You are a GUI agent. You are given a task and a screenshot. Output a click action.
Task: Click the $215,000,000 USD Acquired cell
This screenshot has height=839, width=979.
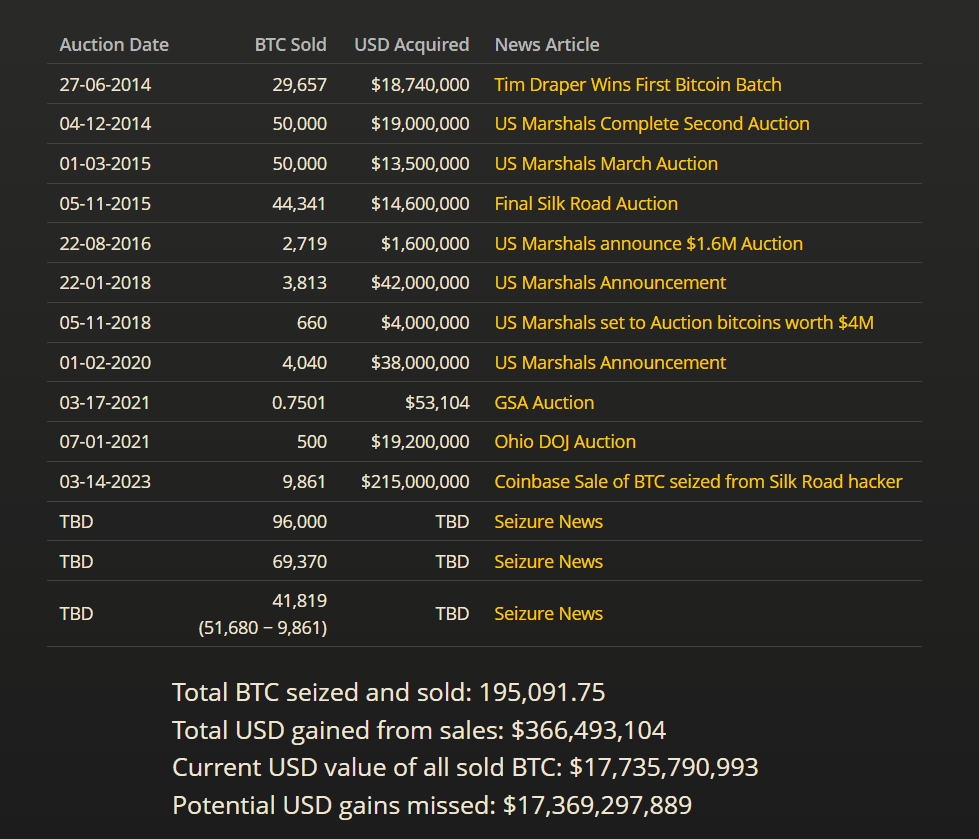(x=415, y=482)
